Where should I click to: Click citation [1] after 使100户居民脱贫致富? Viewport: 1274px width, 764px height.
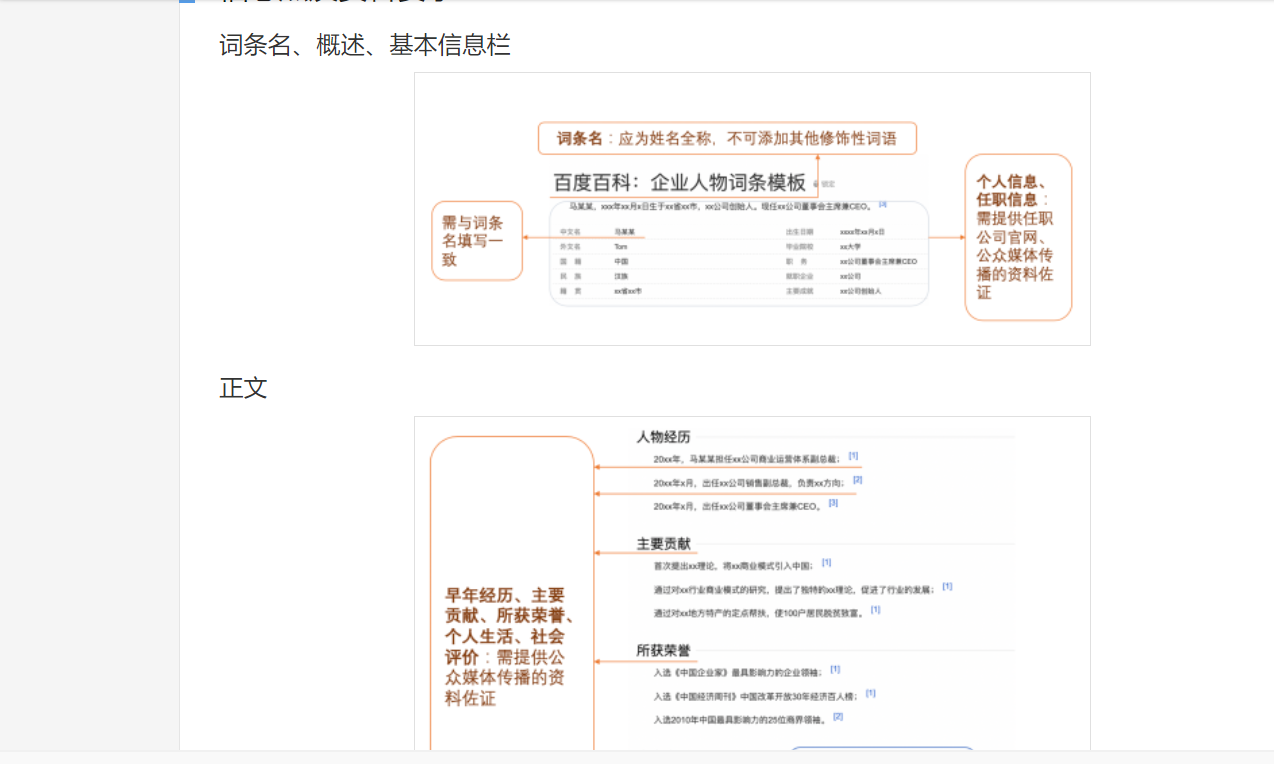[876, 609]
